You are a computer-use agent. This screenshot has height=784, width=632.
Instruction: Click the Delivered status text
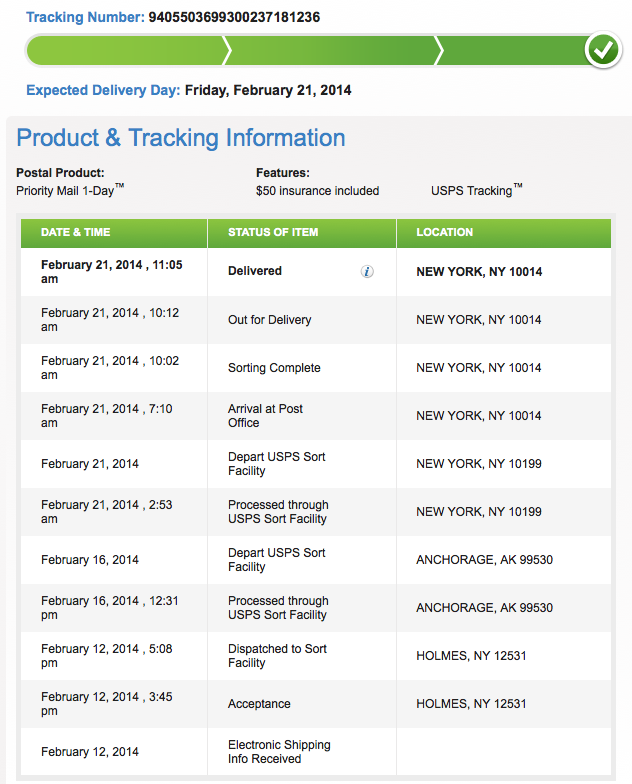click(255, 271)
